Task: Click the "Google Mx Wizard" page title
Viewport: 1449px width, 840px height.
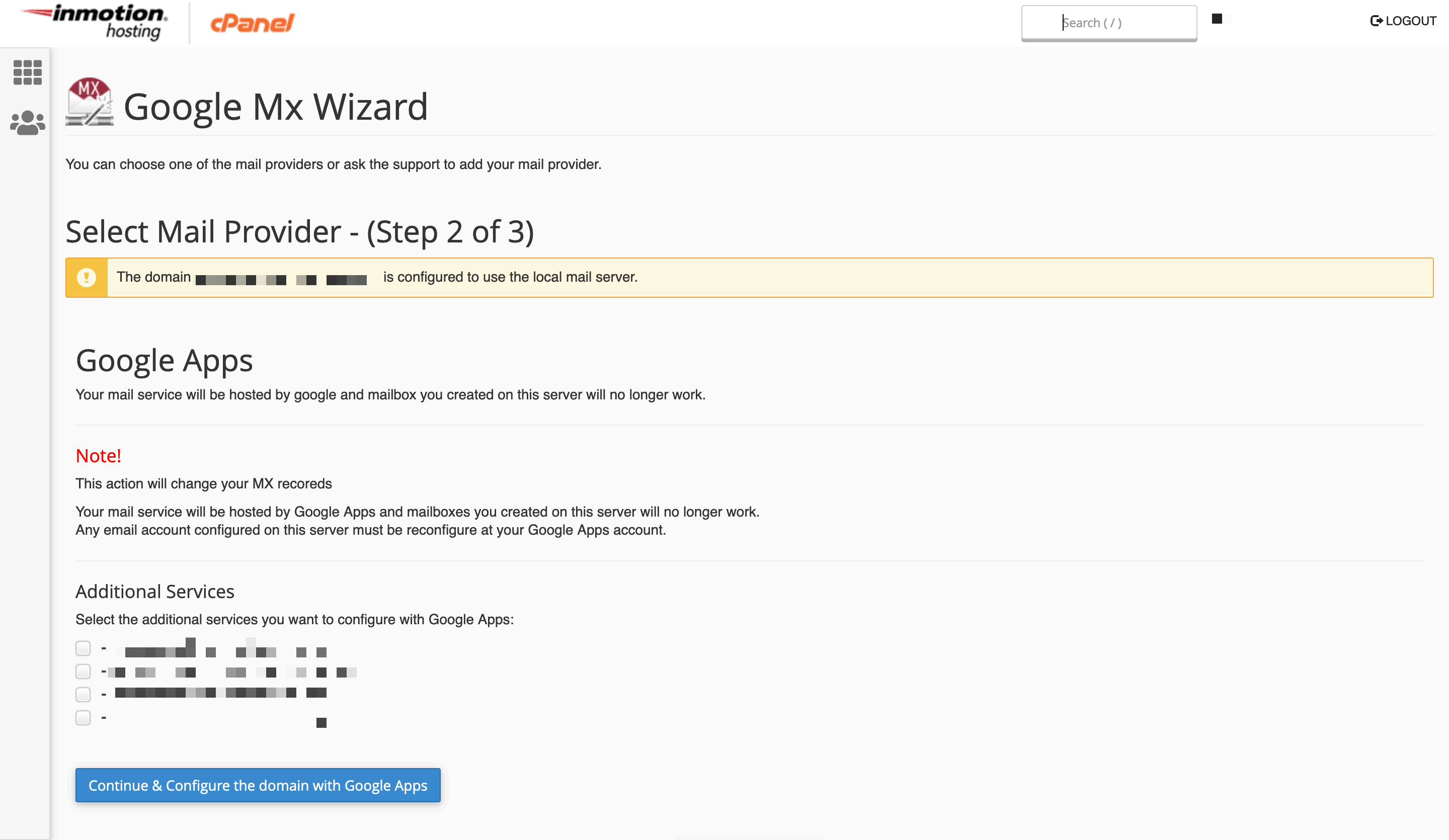Action: pos(276,107)
